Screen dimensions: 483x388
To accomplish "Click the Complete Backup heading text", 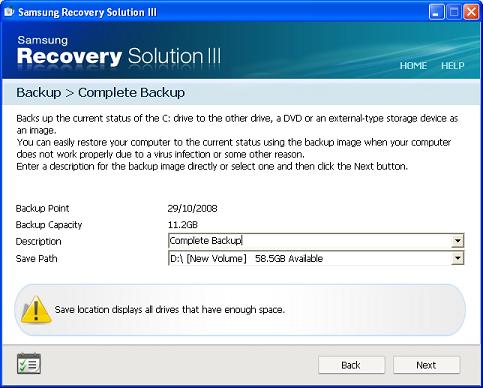I will click(x=131, y=93).
